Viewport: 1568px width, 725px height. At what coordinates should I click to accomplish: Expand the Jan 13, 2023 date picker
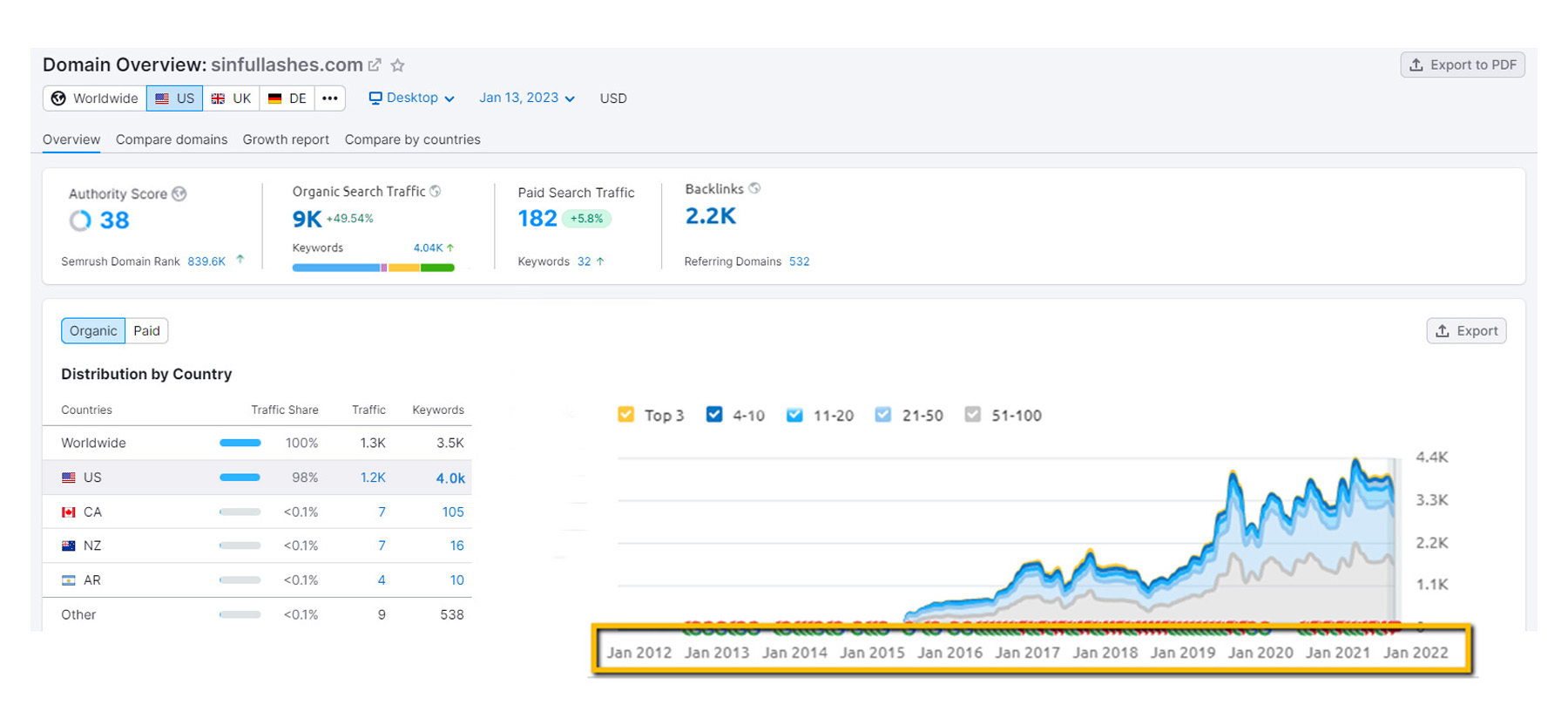(526, 98)
